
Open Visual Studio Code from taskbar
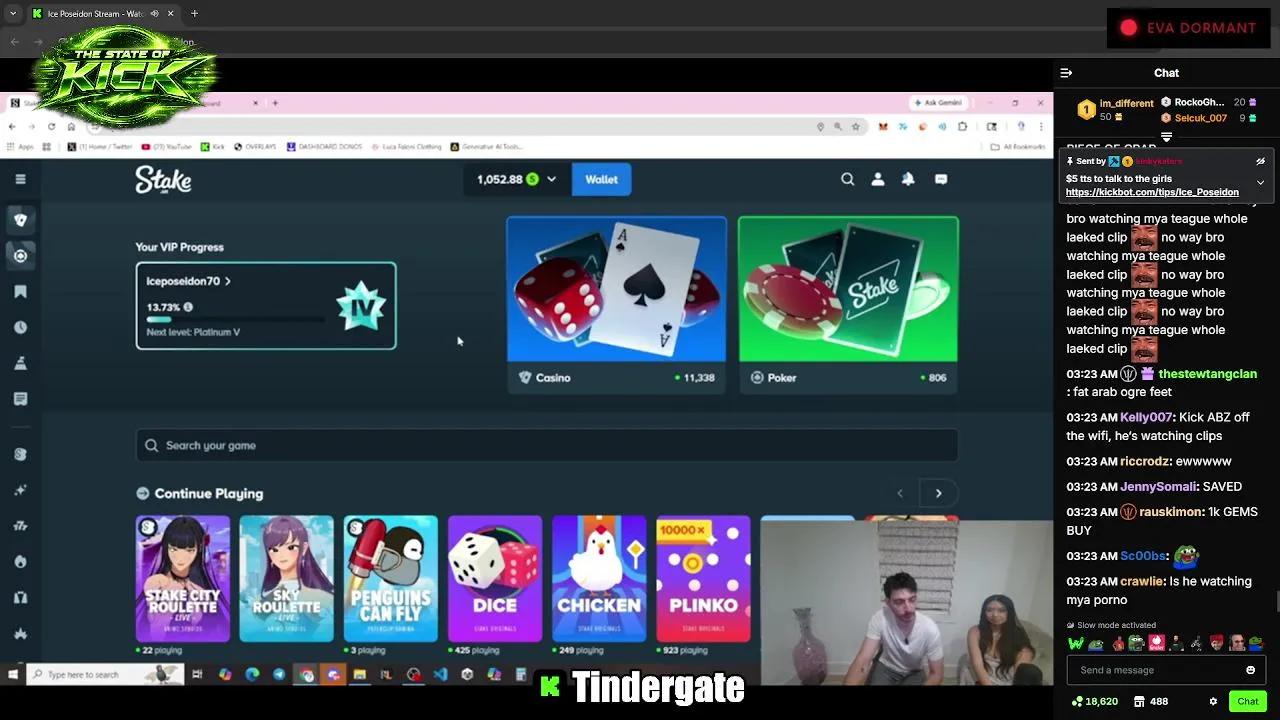coord(440,675)
